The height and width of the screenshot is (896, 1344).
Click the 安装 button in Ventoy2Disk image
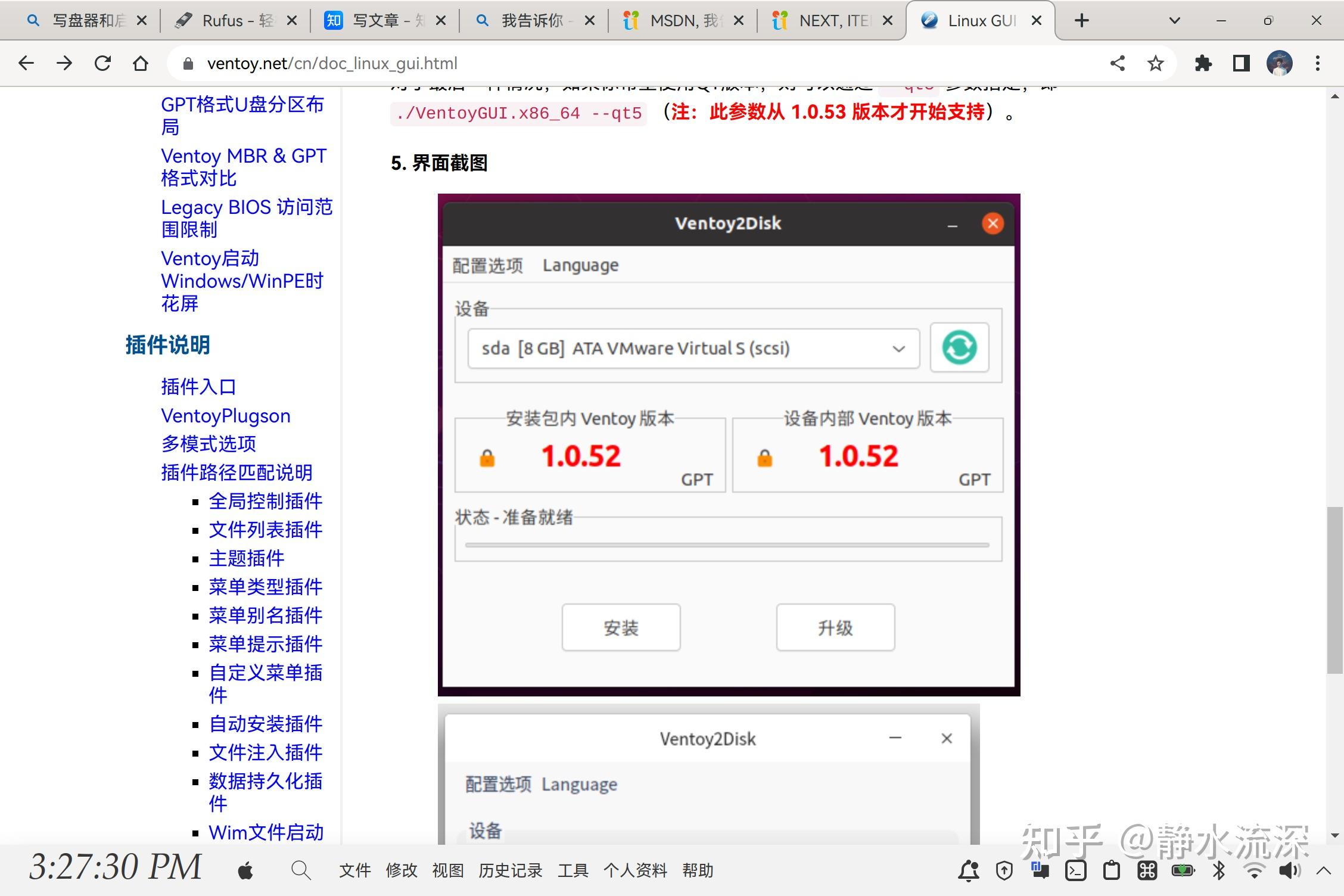pos(621,627)
